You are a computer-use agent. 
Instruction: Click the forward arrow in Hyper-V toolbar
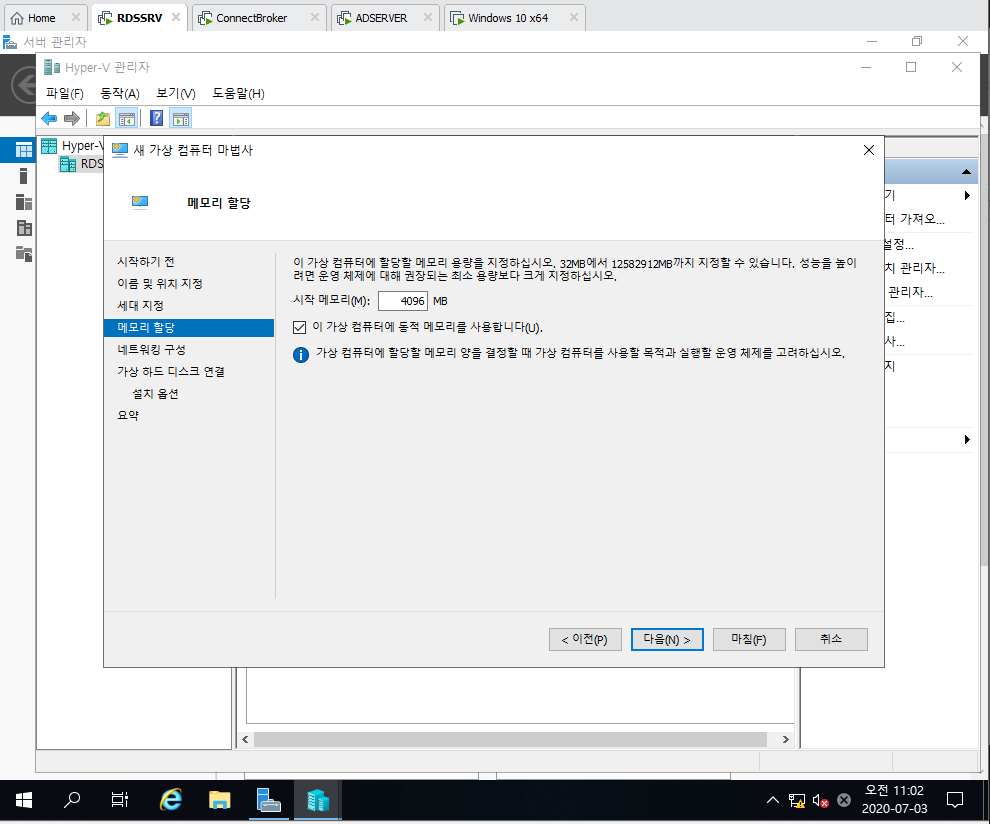tap(72, 118)
